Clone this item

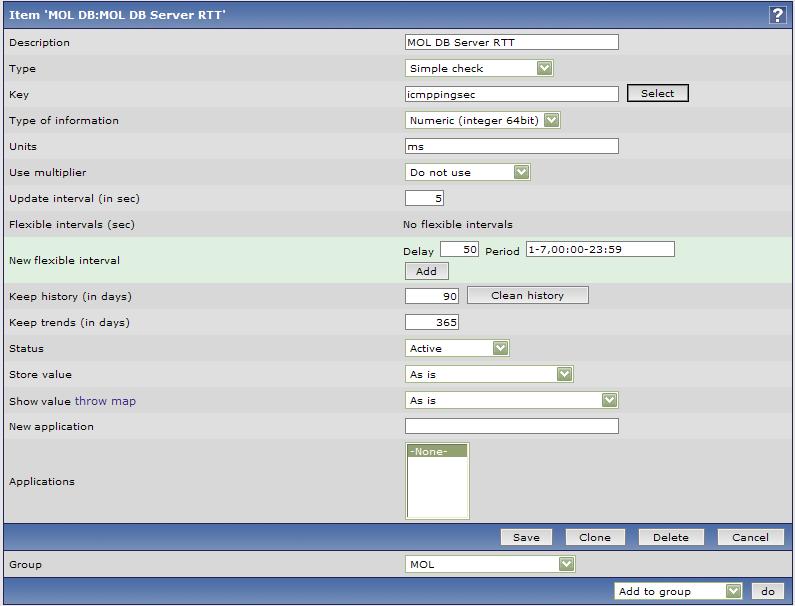coord(595,537)
